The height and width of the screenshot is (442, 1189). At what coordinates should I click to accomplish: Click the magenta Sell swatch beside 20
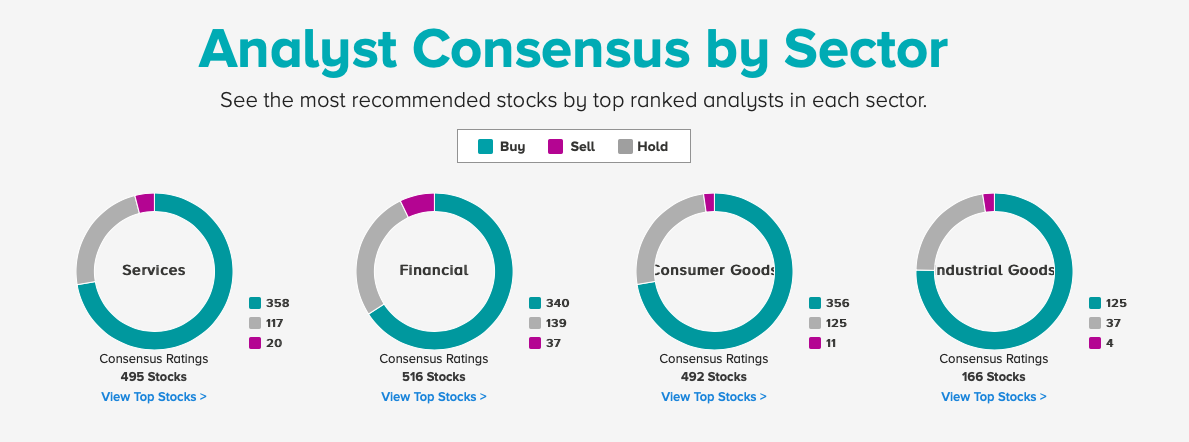255,343
